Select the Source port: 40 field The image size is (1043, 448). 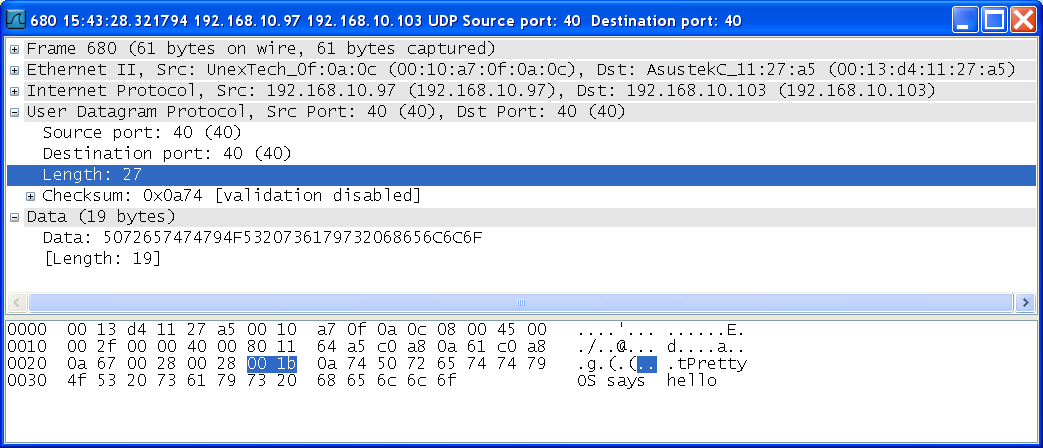(x=142, y=133)
